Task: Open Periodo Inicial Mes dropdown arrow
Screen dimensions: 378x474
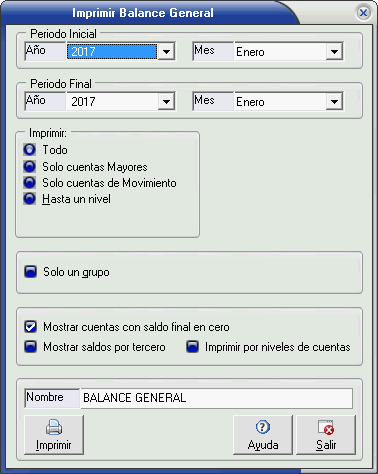Action: [x=334, y=52]
